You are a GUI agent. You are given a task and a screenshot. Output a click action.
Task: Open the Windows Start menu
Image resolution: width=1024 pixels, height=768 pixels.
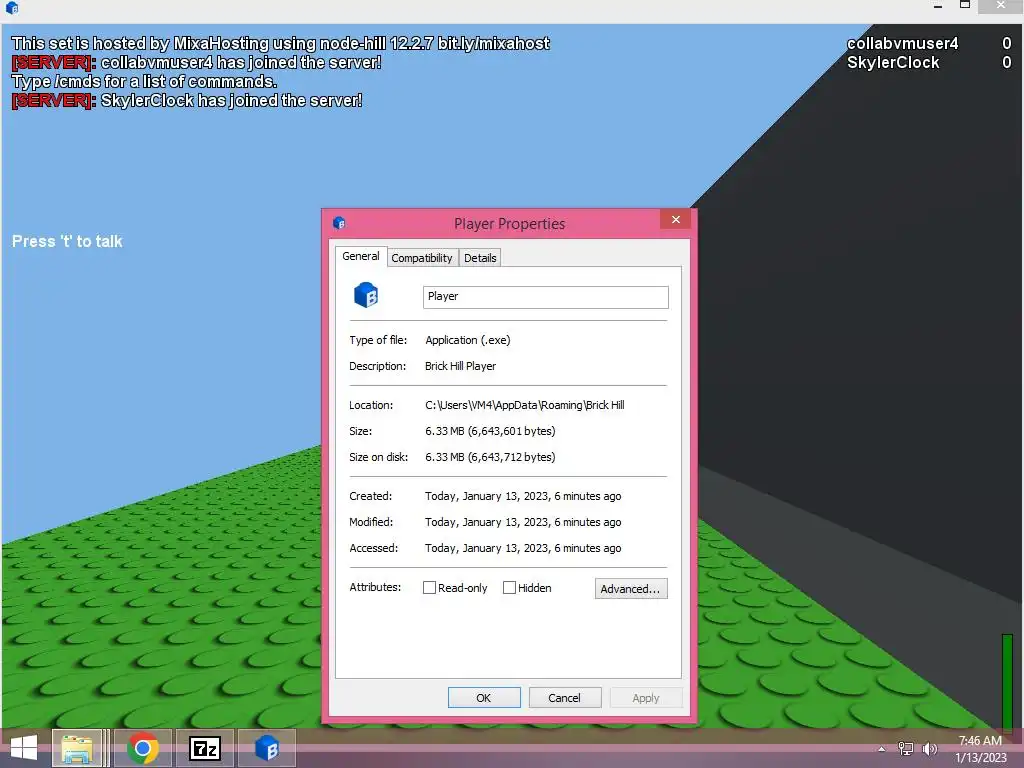pyautogui.click(x=24, y=748)
